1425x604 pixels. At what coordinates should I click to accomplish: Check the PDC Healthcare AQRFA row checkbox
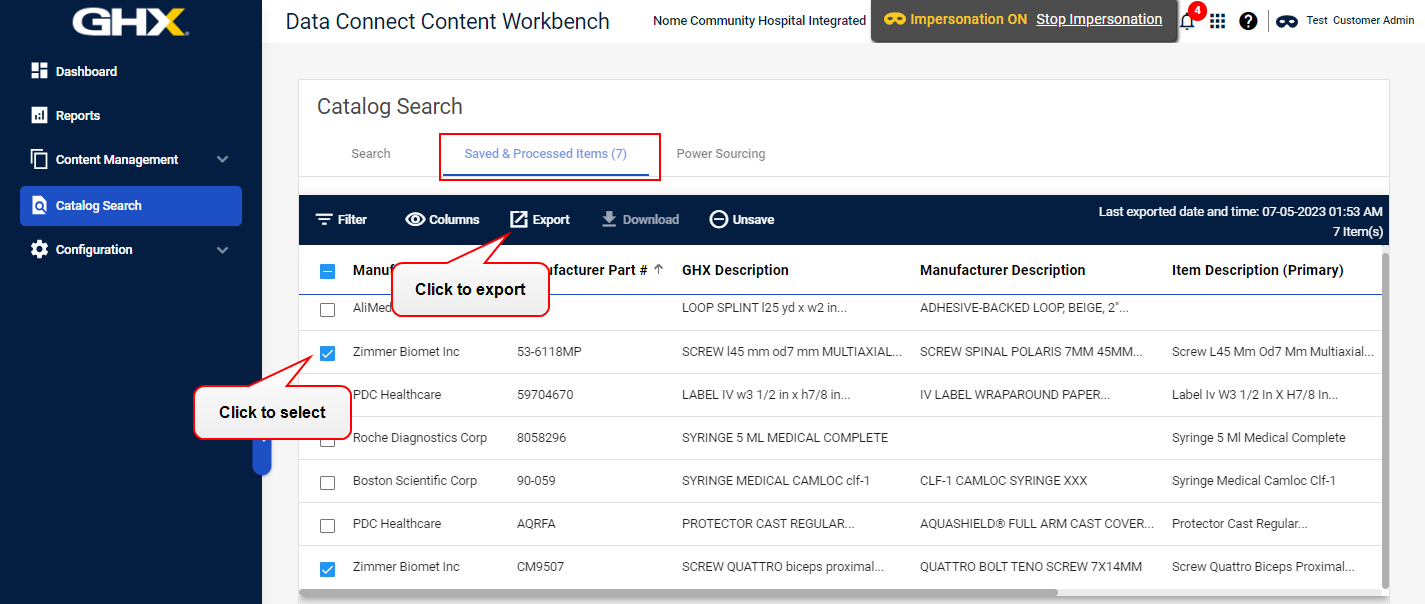tap(327, 525)
